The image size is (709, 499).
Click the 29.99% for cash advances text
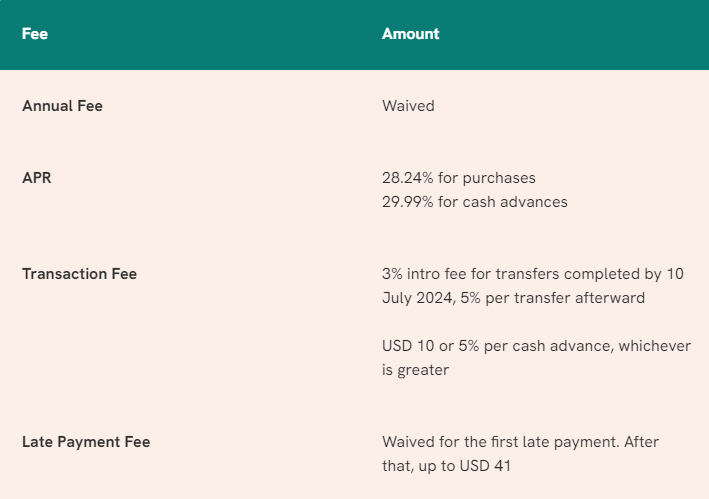pos(474,202)
